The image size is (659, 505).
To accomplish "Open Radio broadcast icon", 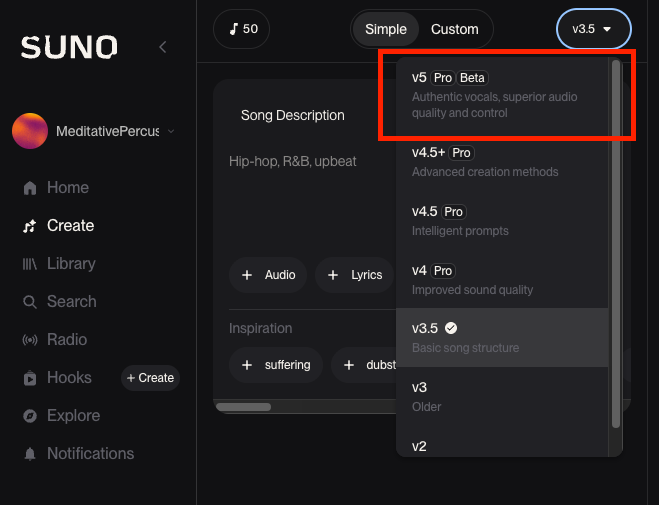I will tap(30, 340).
